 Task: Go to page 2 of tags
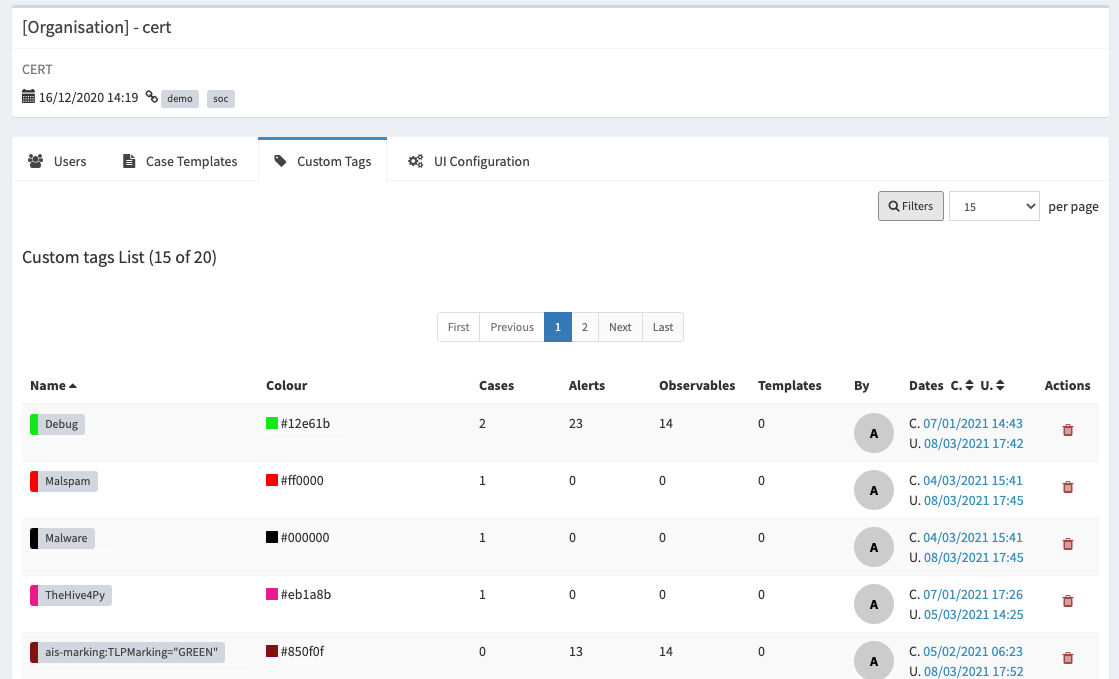tap(585, 327)
